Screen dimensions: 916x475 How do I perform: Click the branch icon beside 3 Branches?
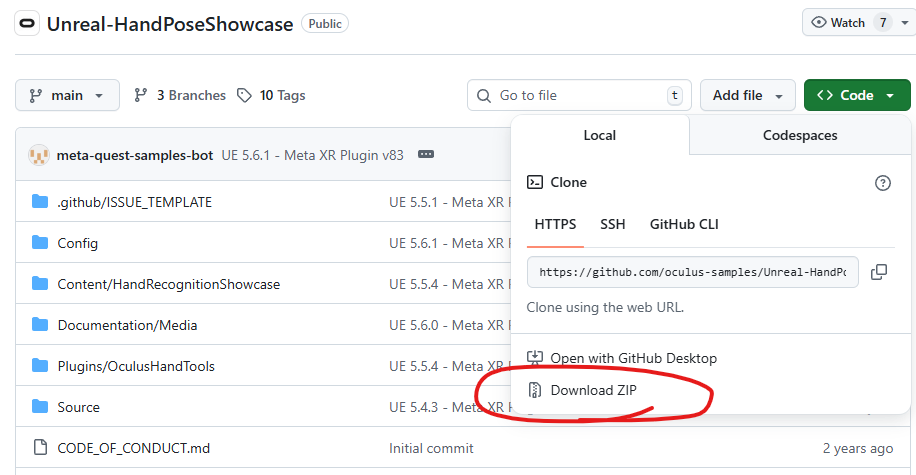click(x=140, y=95)
